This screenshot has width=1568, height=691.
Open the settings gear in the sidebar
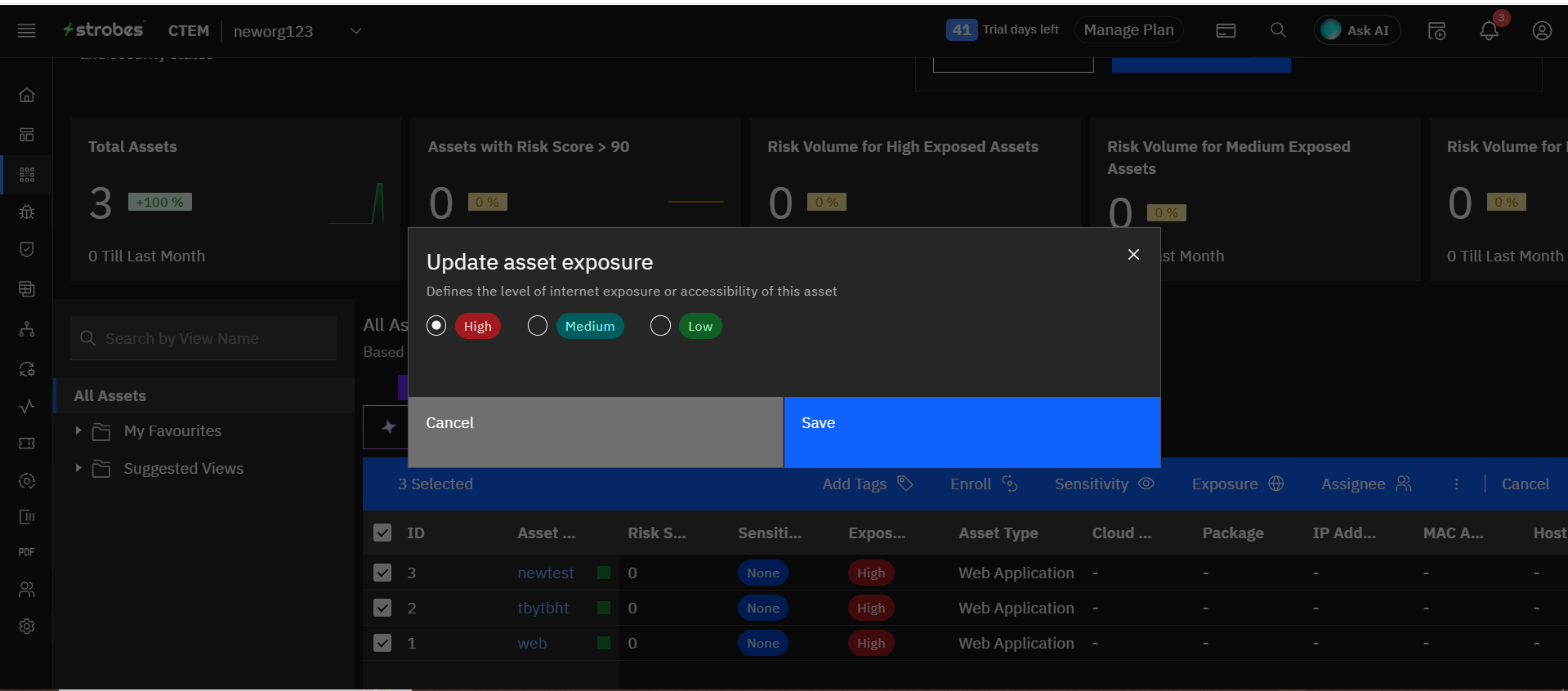[27, 626]
